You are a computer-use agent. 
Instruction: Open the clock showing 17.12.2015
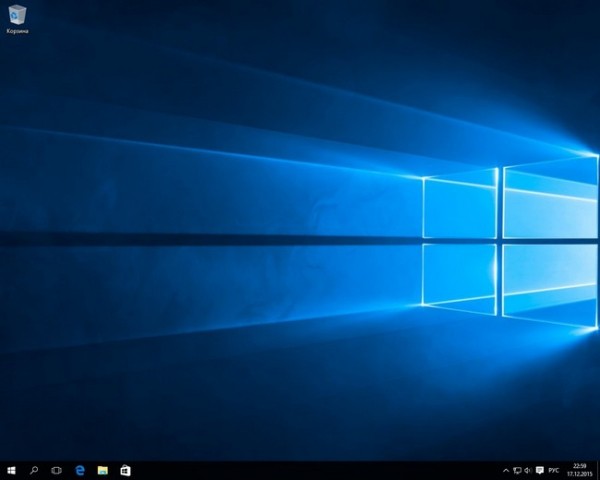tap(579, 470)
